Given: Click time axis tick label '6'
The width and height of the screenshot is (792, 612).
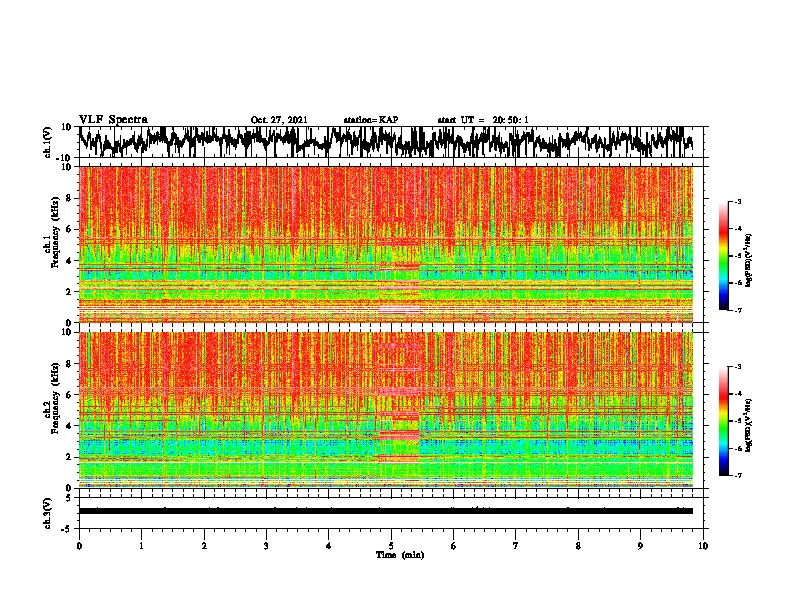Looking at the screenshot, I should click(x=453, y=546).
